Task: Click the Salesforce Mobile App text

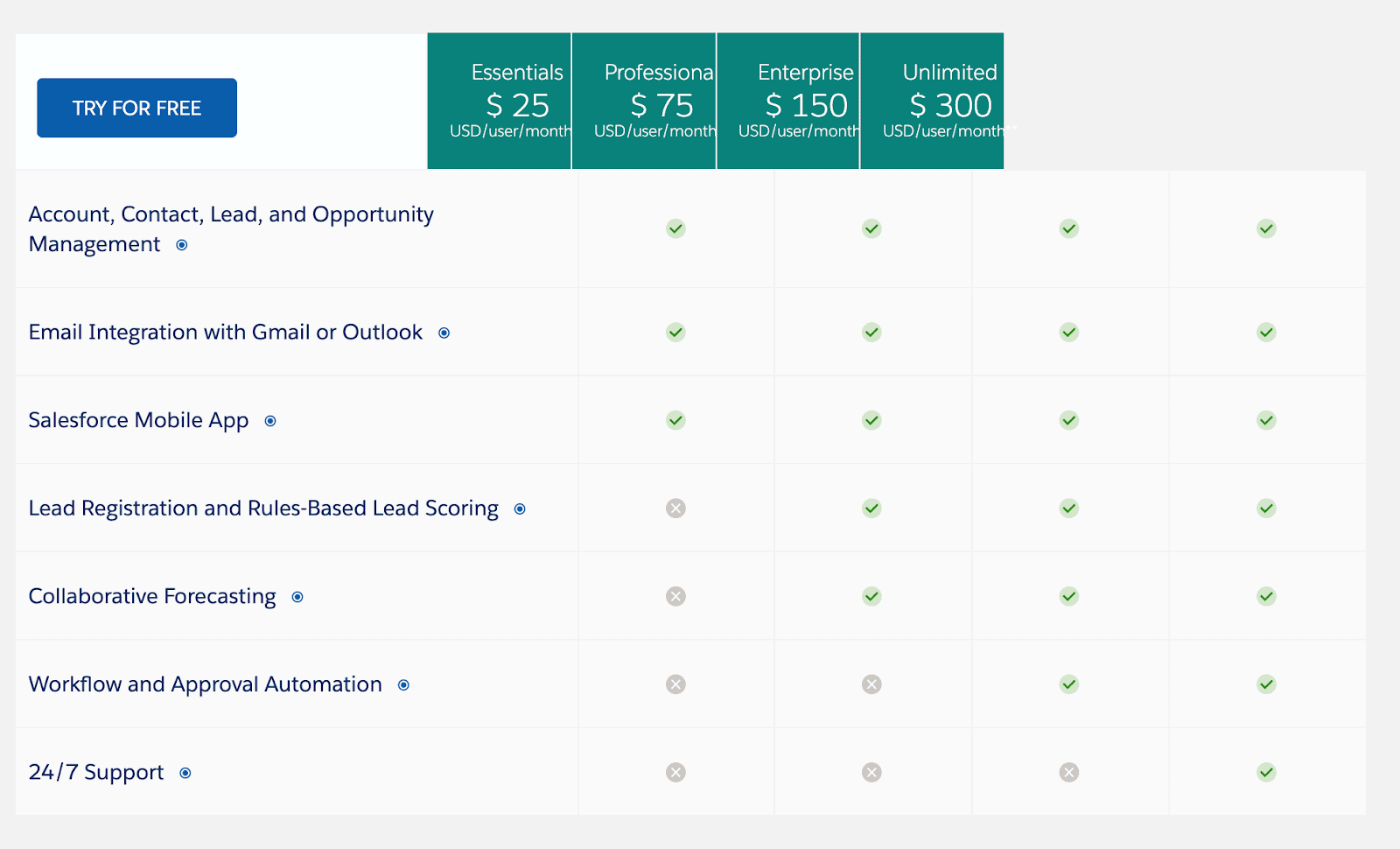Action: coord(138,421)
